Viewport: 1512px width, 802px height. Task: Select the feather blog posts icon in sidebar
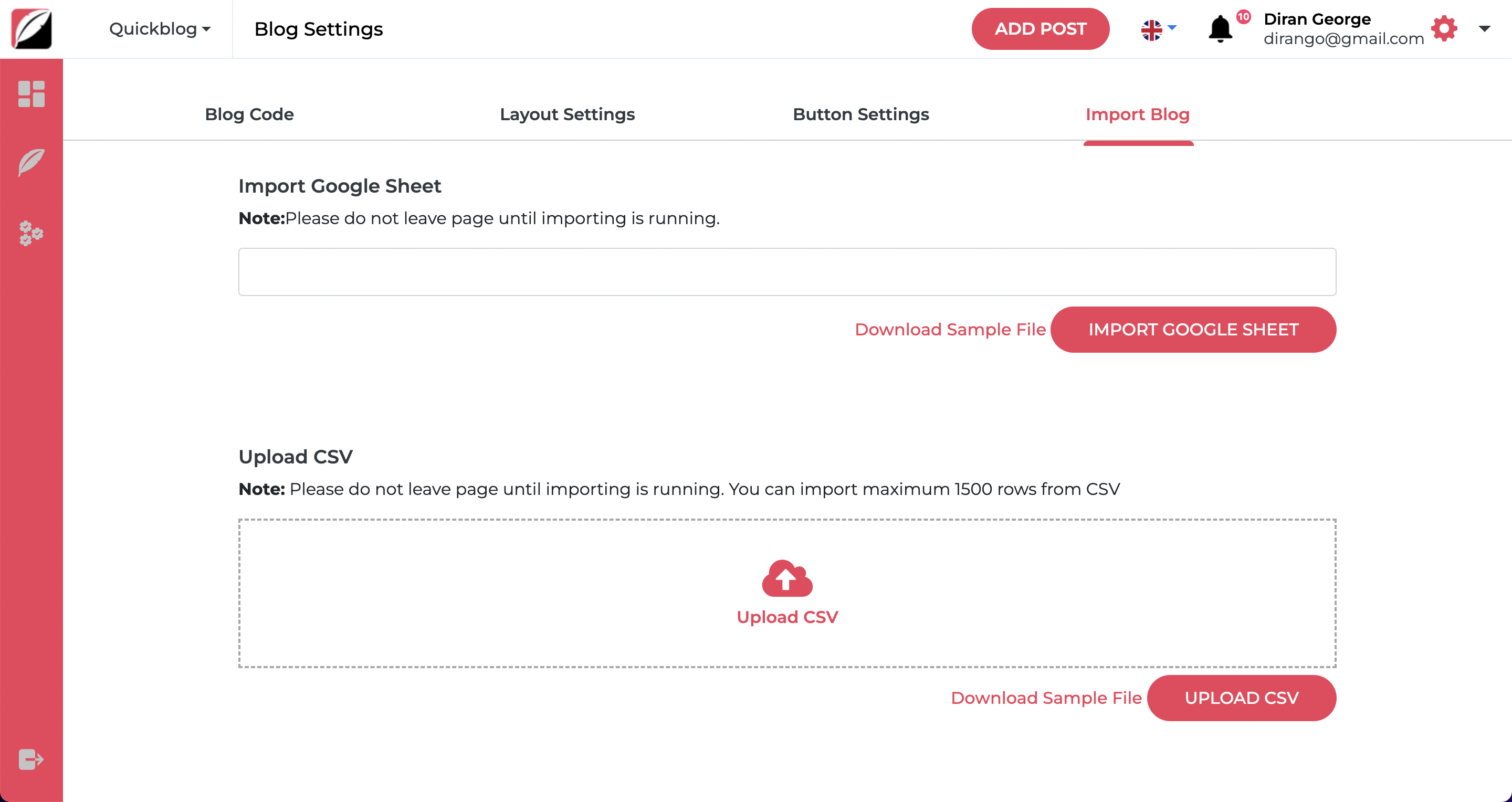tap(31, 163)
